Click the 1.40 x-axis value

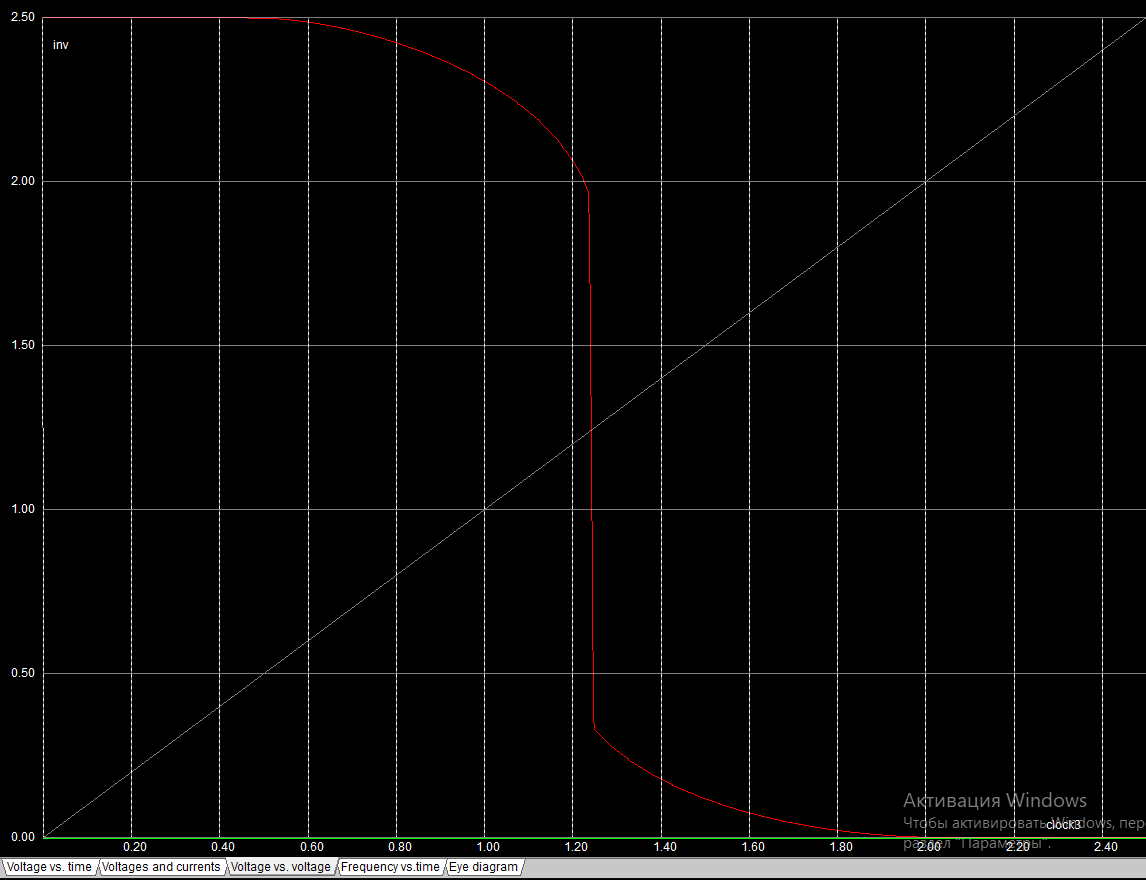(x=665, y=847)
